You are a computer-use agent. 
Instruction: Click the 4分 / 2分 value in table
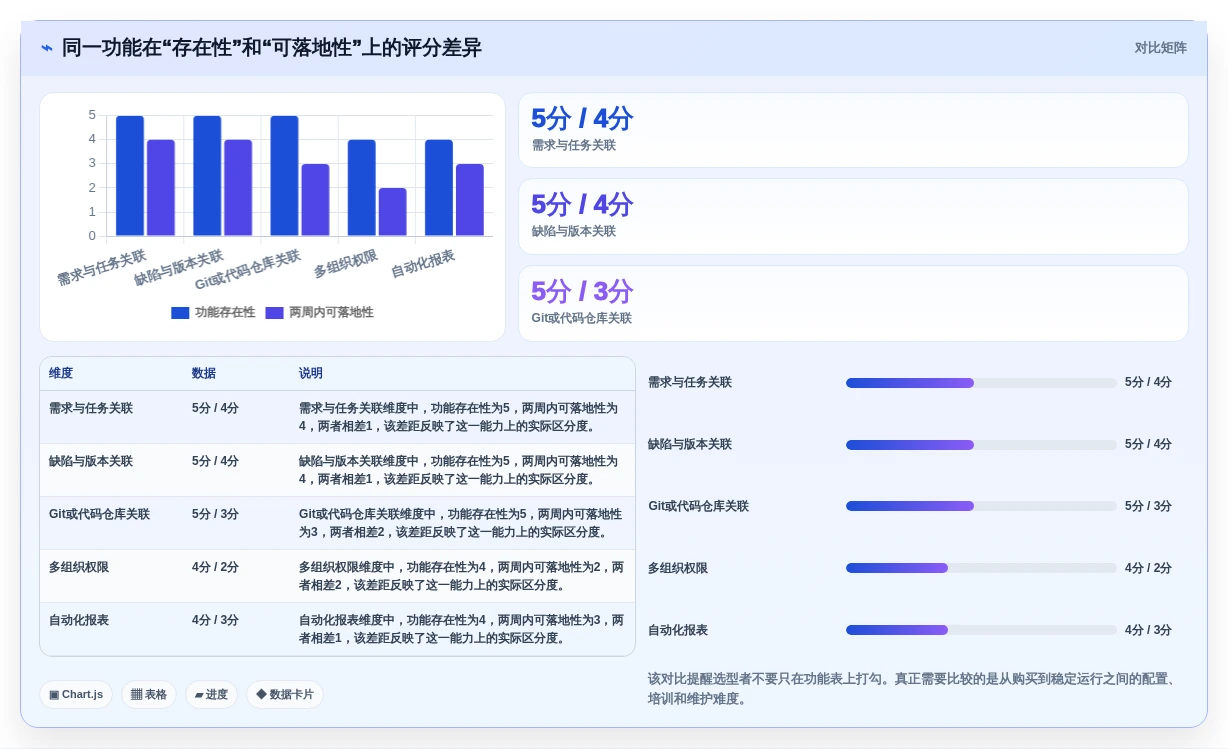pos(215,567)
